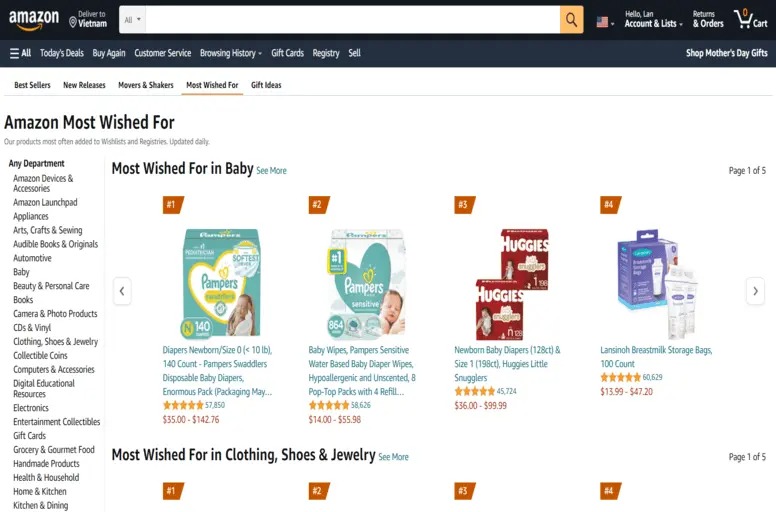The image size is (776, 512).
Task: Select Electronics department in sidebar
Action: click(31, 408)
